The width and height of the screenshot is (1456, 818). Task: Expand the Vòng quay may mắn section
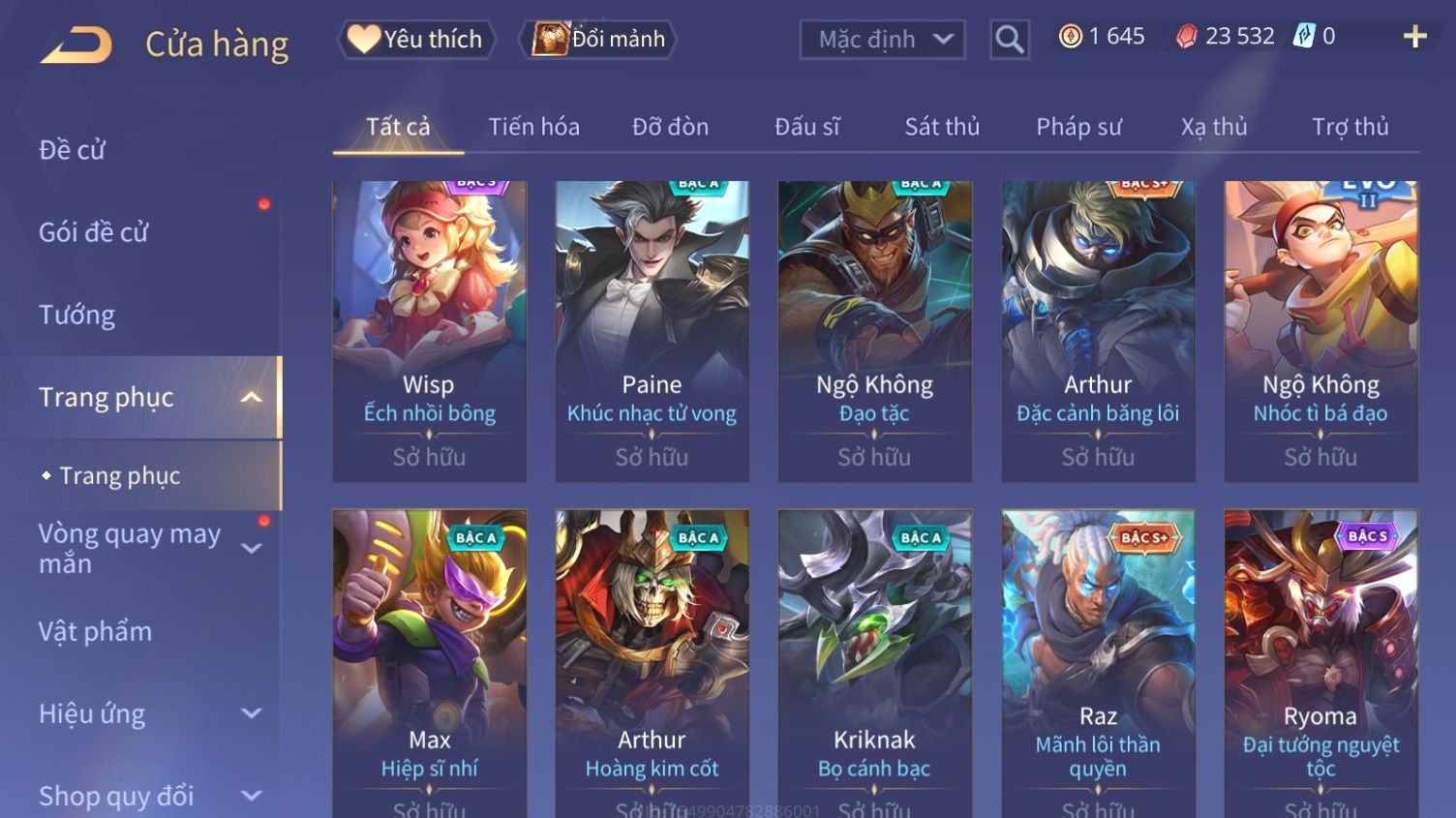251,549
